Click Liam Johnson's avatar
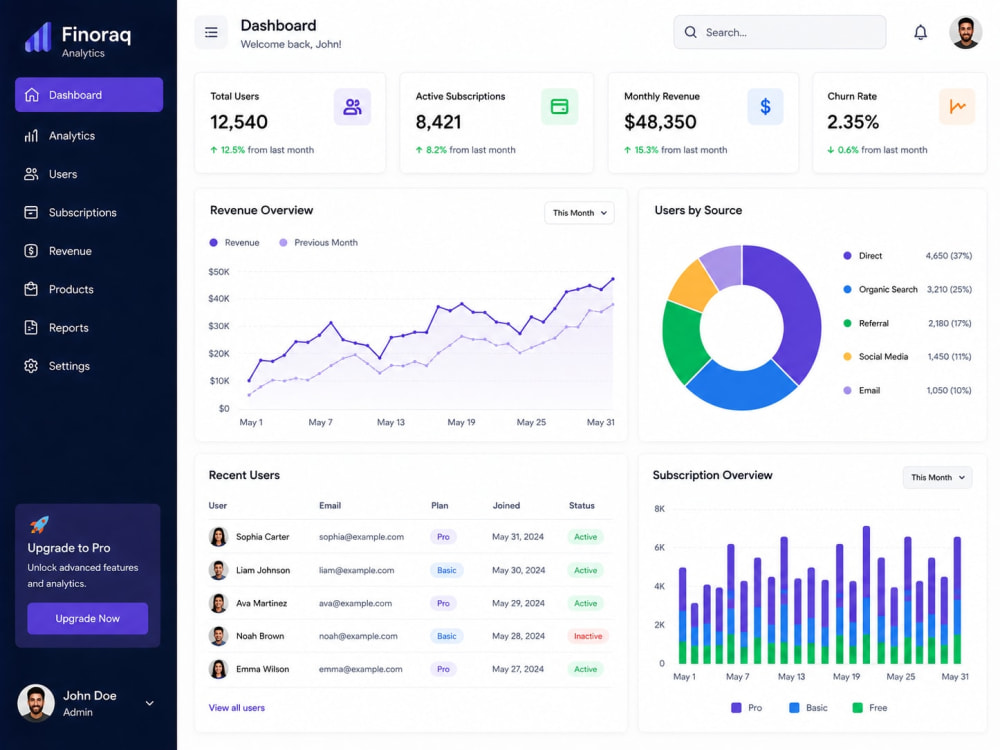Viewport: 1000px width, 750px height. click(x=218, y=570)
